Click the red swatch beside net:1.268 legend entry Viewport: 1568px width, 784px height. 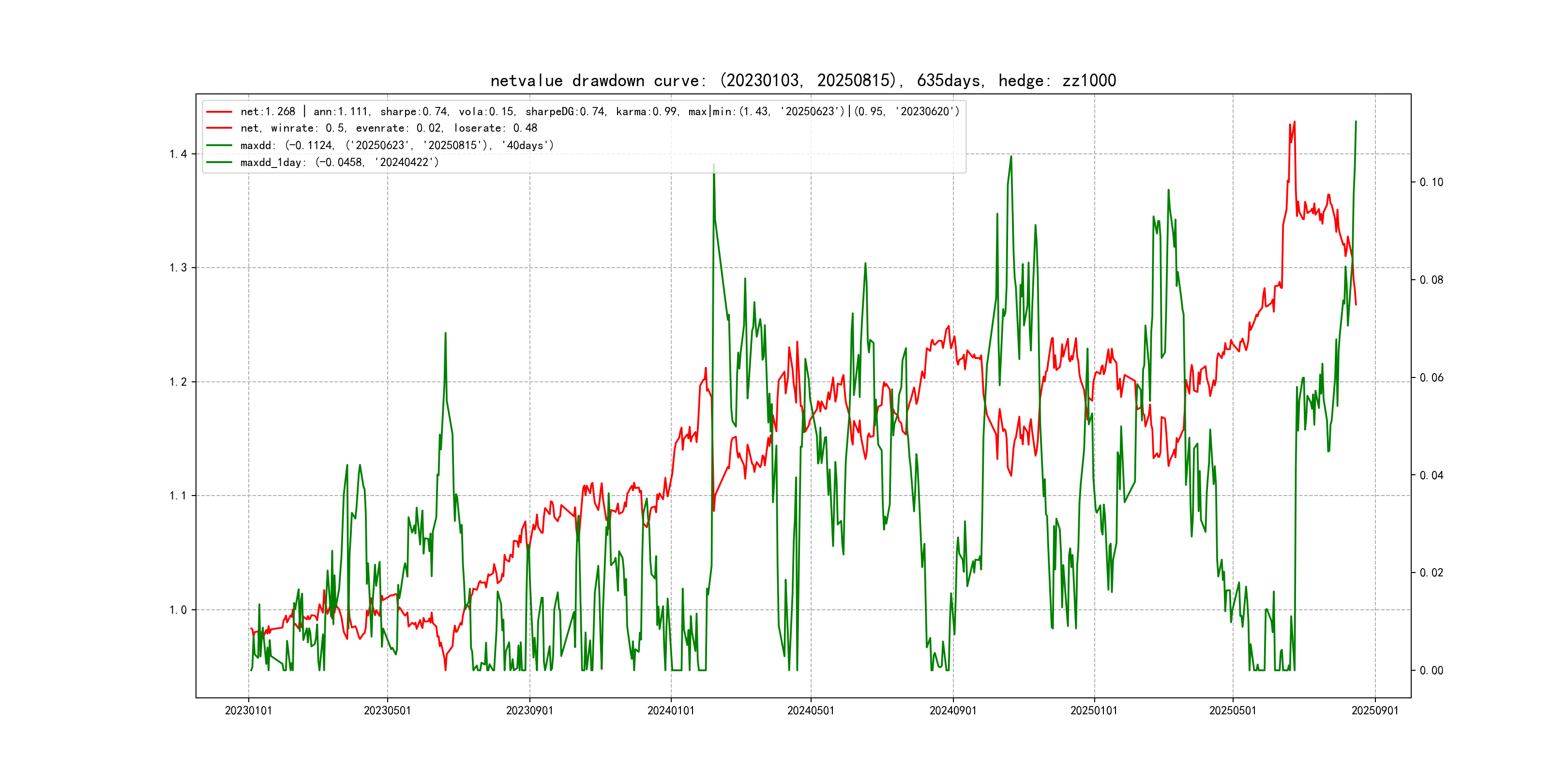[x=219, y=112]
